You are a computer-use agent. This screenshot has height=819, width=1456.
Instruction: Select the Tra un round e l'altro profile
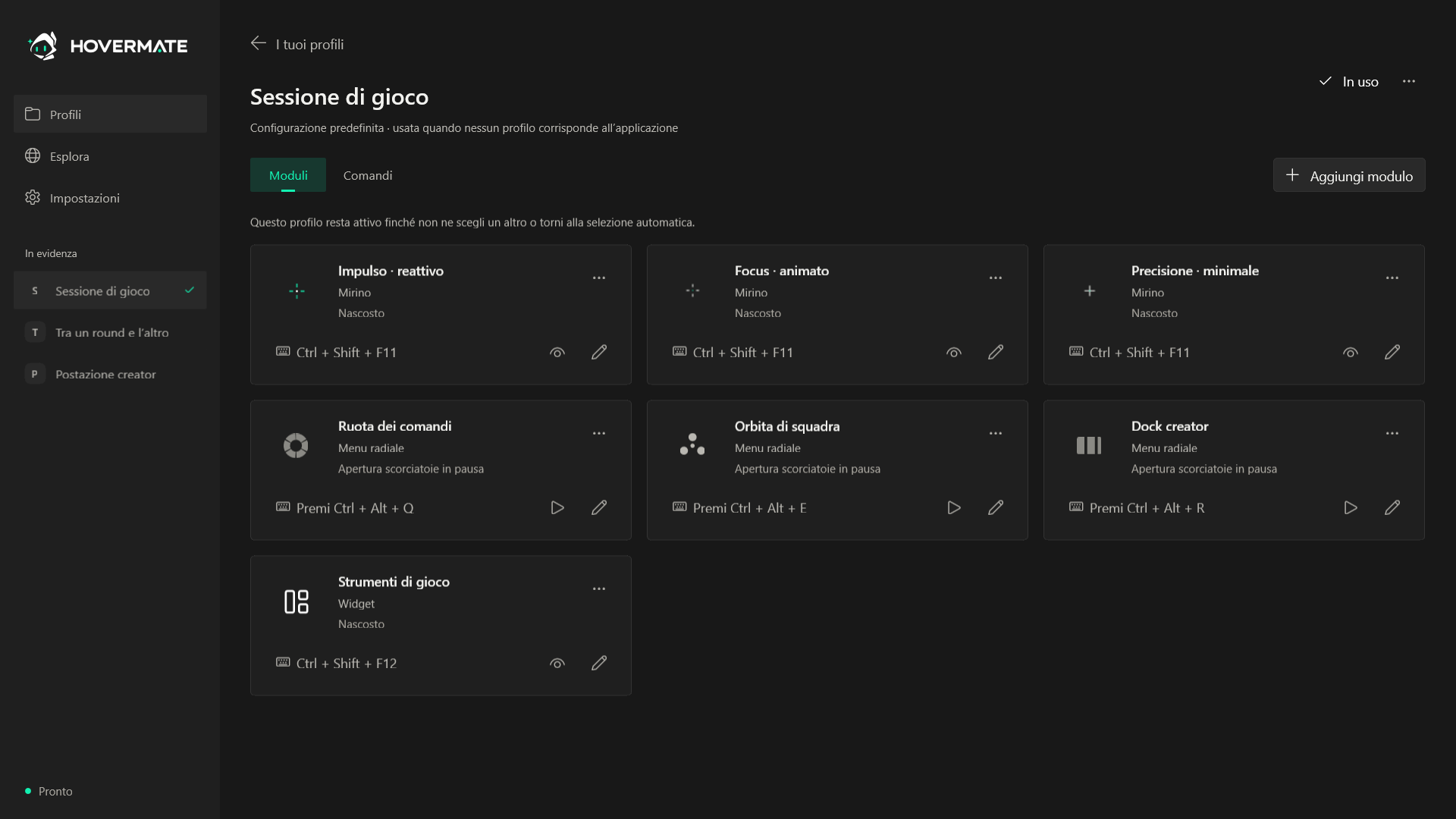110,332
